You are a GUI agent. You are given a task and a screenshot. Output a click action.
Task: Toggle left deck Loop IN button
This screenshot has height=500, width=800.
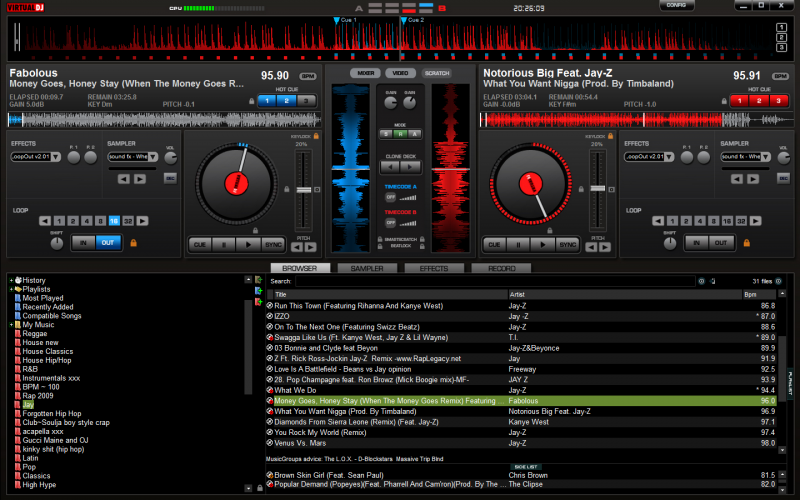(x=83, y=243)
